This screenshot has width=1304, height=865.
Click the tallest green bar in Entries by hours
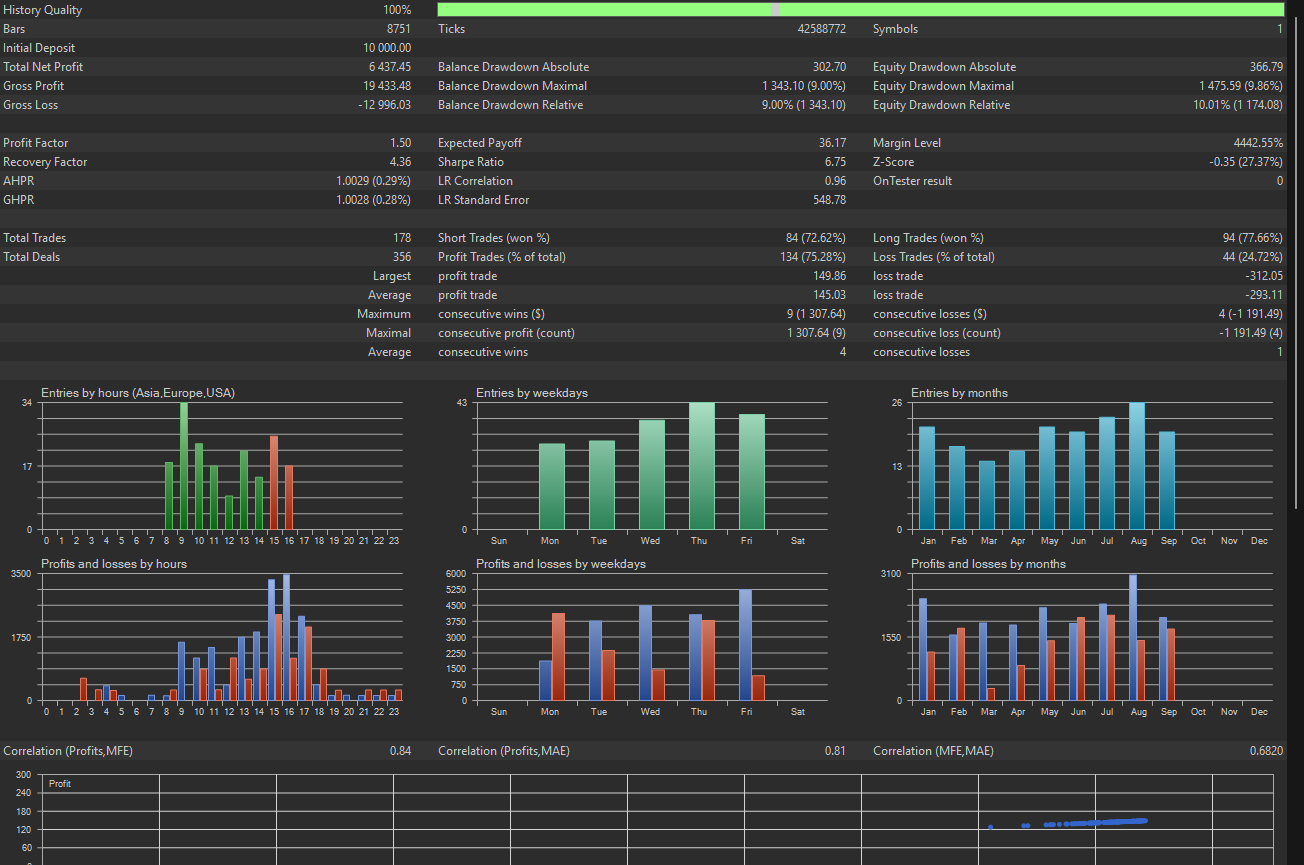[184, 466]
